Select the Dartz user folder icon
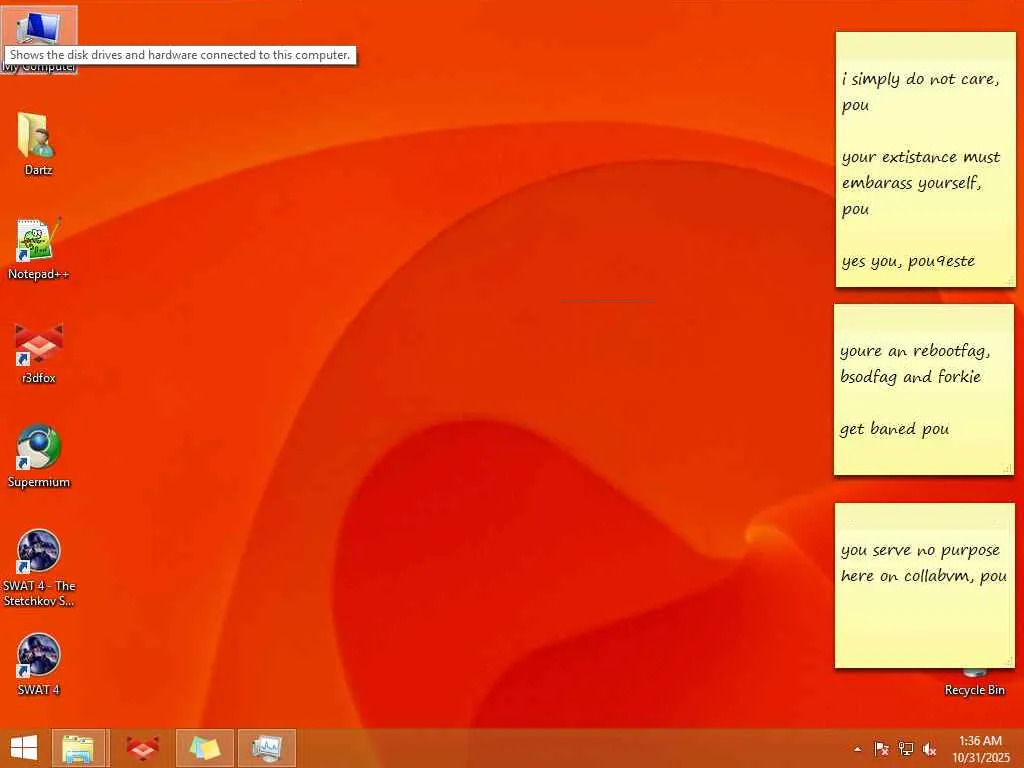Viewport: 1024px width, 768px height. click(38, 144)
